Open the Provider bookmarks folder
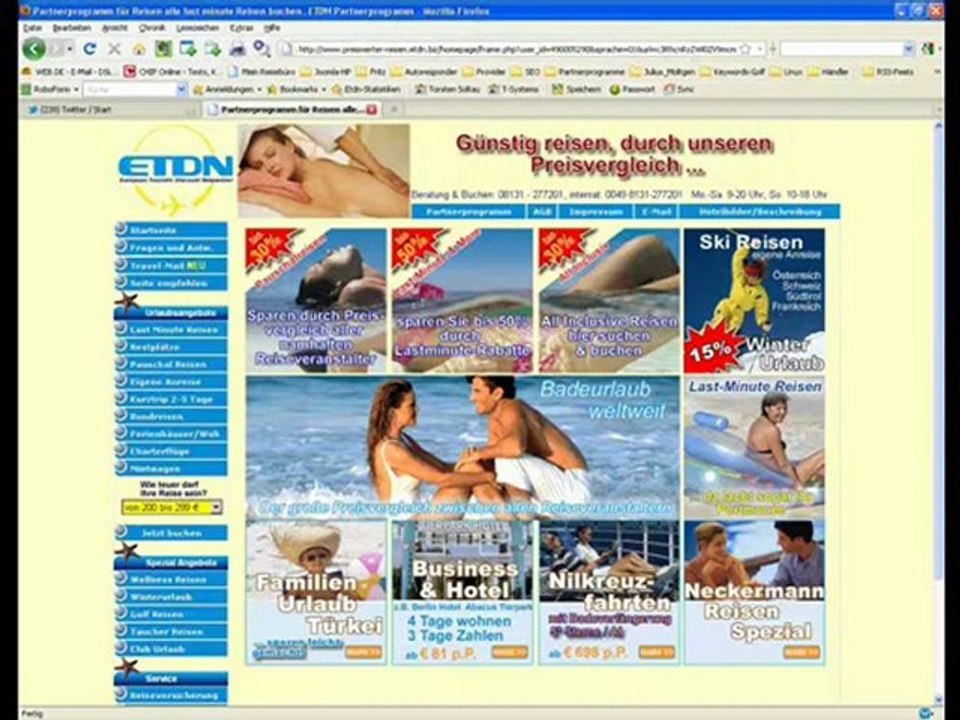The width and height of the screenshot is (960, 720). (484, 72)
